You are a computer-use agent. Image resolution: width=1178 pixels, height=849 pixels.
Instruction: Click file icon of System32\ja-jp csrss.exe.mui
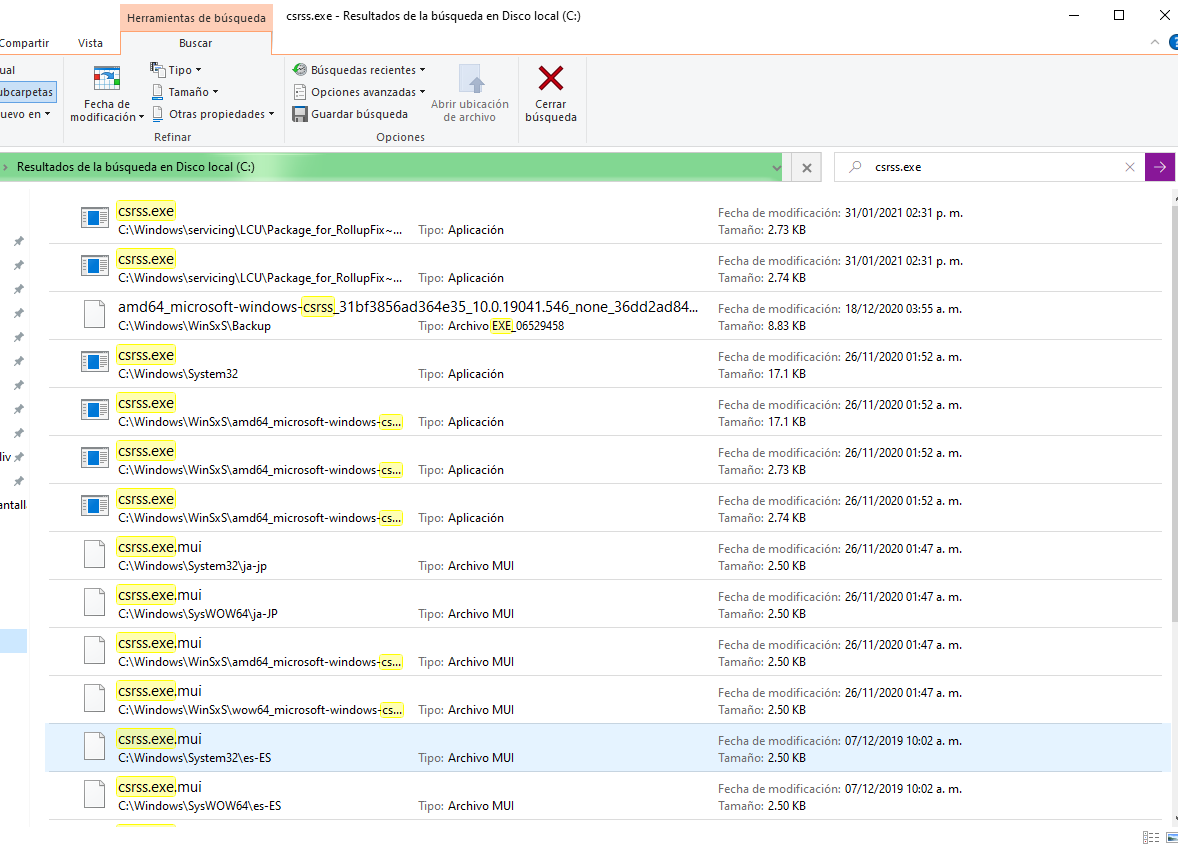click(x=95, y=554)
